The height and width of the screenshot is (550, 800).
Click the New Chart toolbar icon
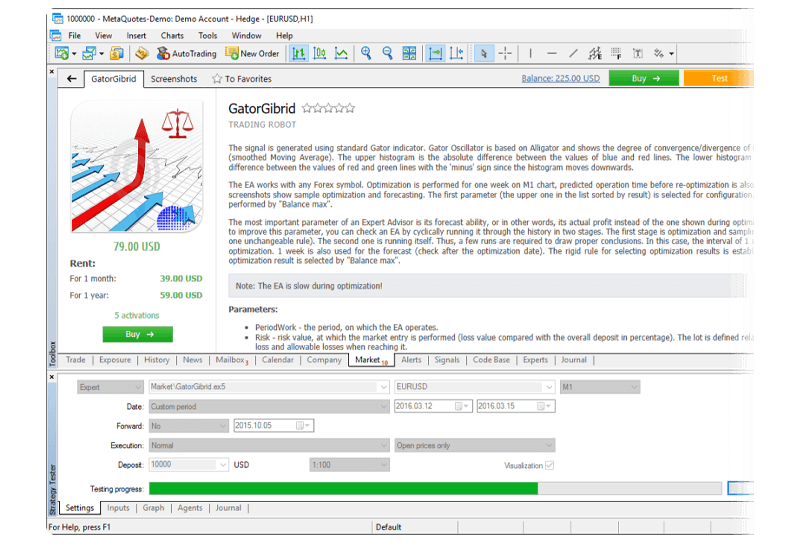click(x=62, y=53)
